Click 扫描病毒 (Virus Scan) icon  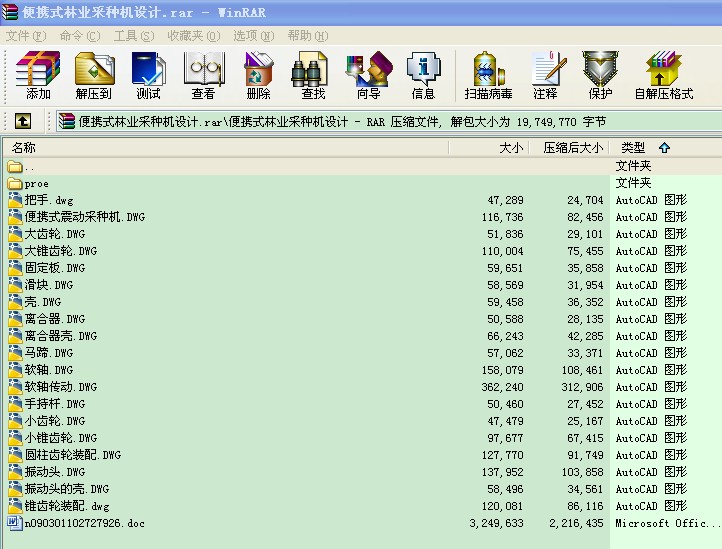488,75
